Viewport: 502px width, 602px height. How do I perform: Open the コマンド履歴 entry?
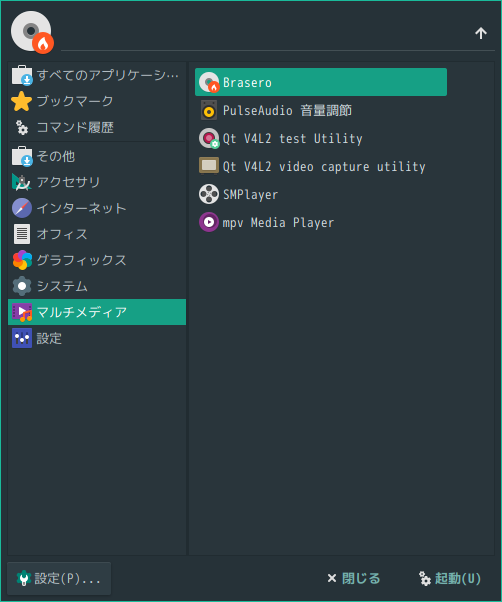tap(97, 127)
